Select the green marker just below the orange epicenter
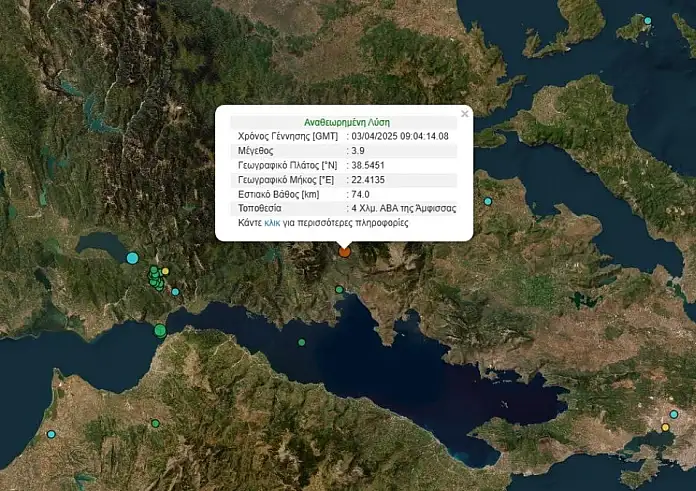Screen dimensions: 696x491 [340, 290]
